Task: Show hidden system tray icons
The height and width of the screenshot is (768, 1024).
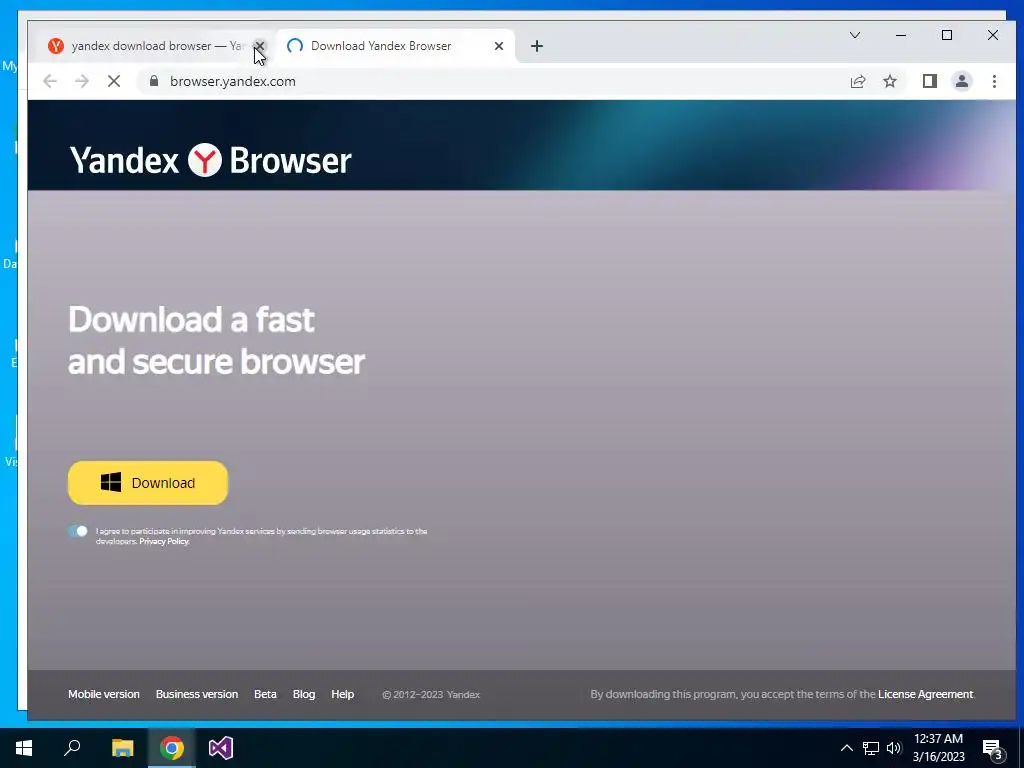Action: pos(846,748)
